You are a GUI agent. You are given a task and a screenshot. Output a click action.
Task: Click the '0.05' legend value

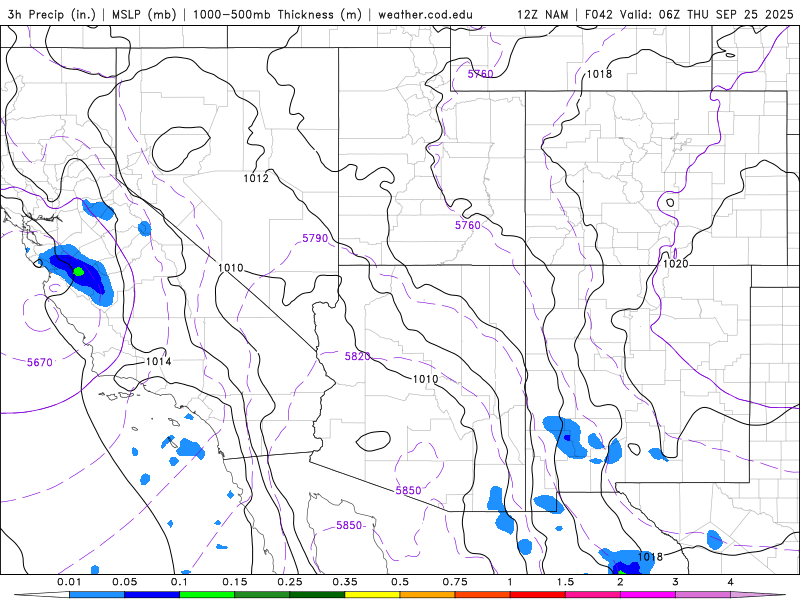124,582
